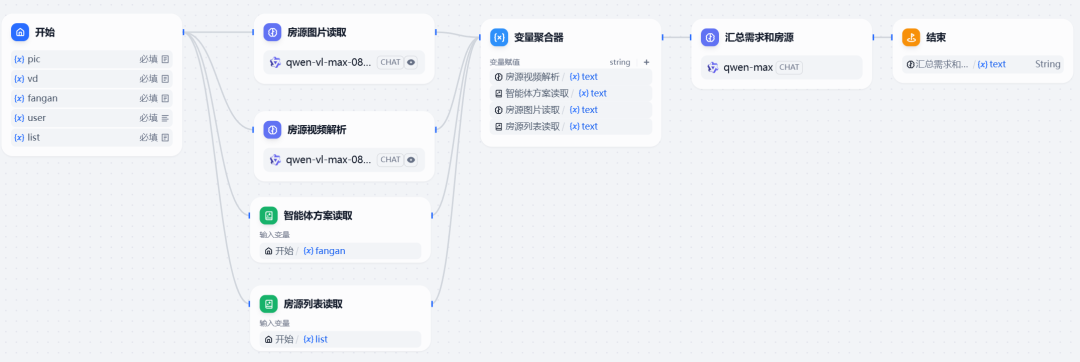1080x362 pixels.
Task: Click the 必填 label on user row
Action: (149, 118)
